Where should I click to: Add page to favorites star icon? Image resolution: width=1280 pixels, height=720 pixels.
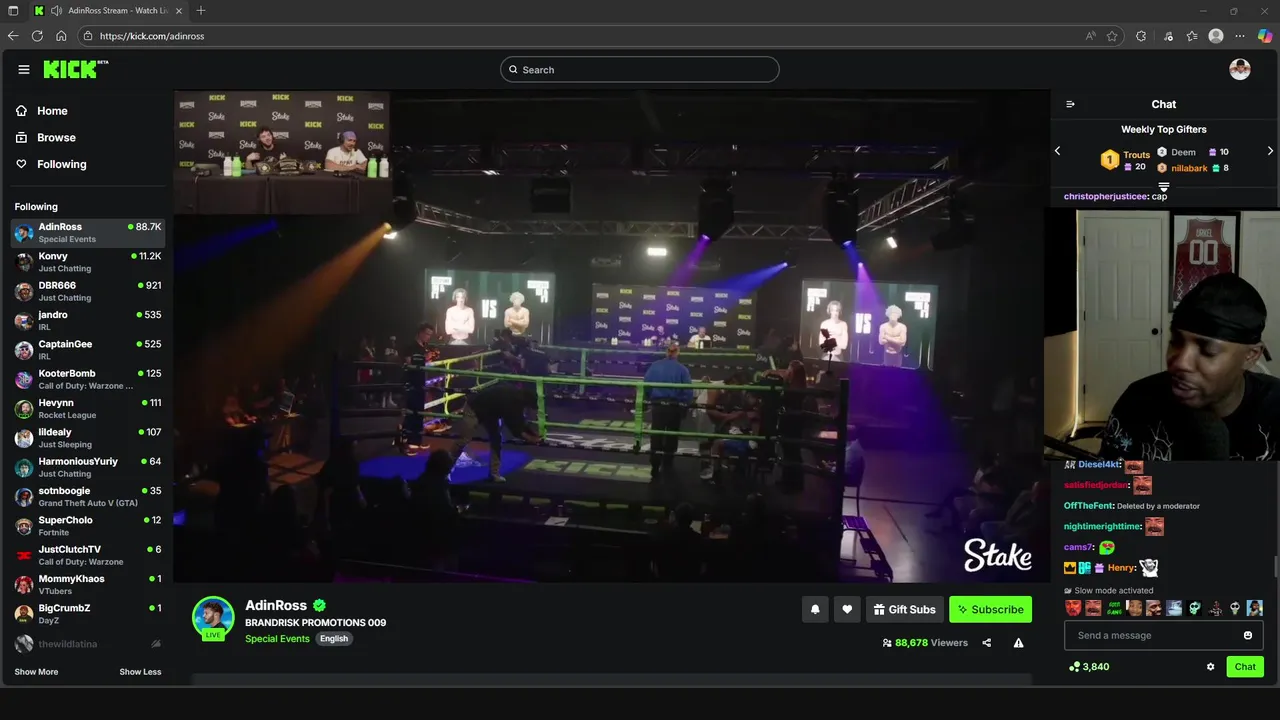click(x=1112, y=36)
